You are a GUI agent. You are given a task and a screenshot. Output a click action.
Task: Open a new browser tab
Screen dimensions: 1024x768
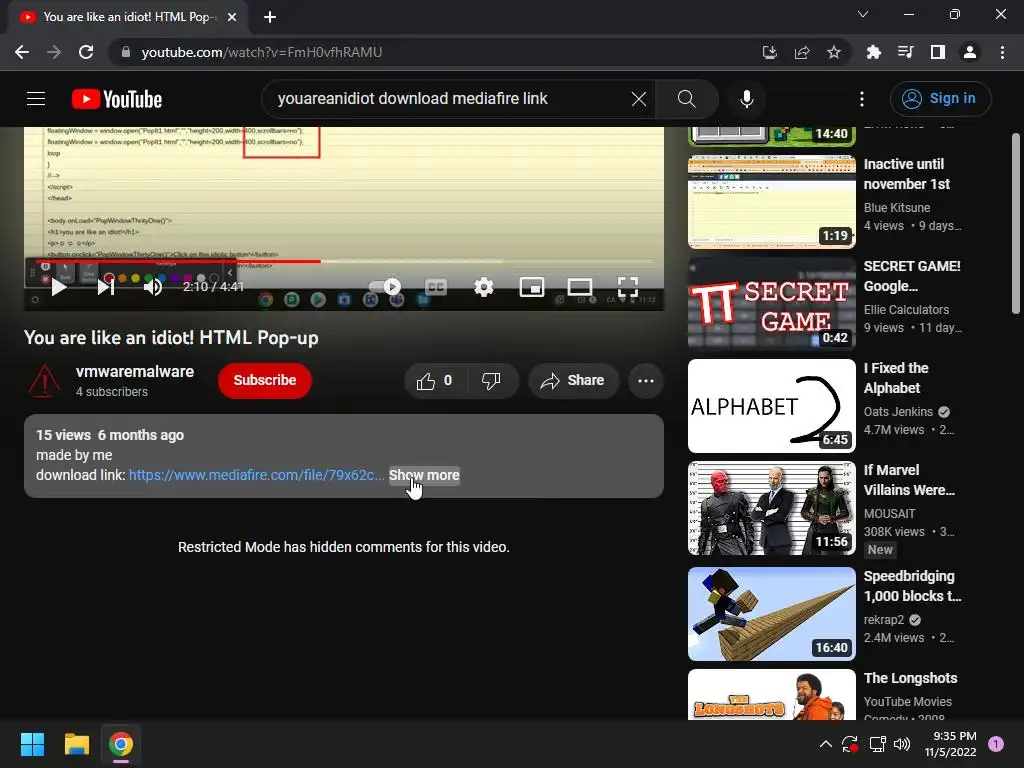click(x=270, y=17)
